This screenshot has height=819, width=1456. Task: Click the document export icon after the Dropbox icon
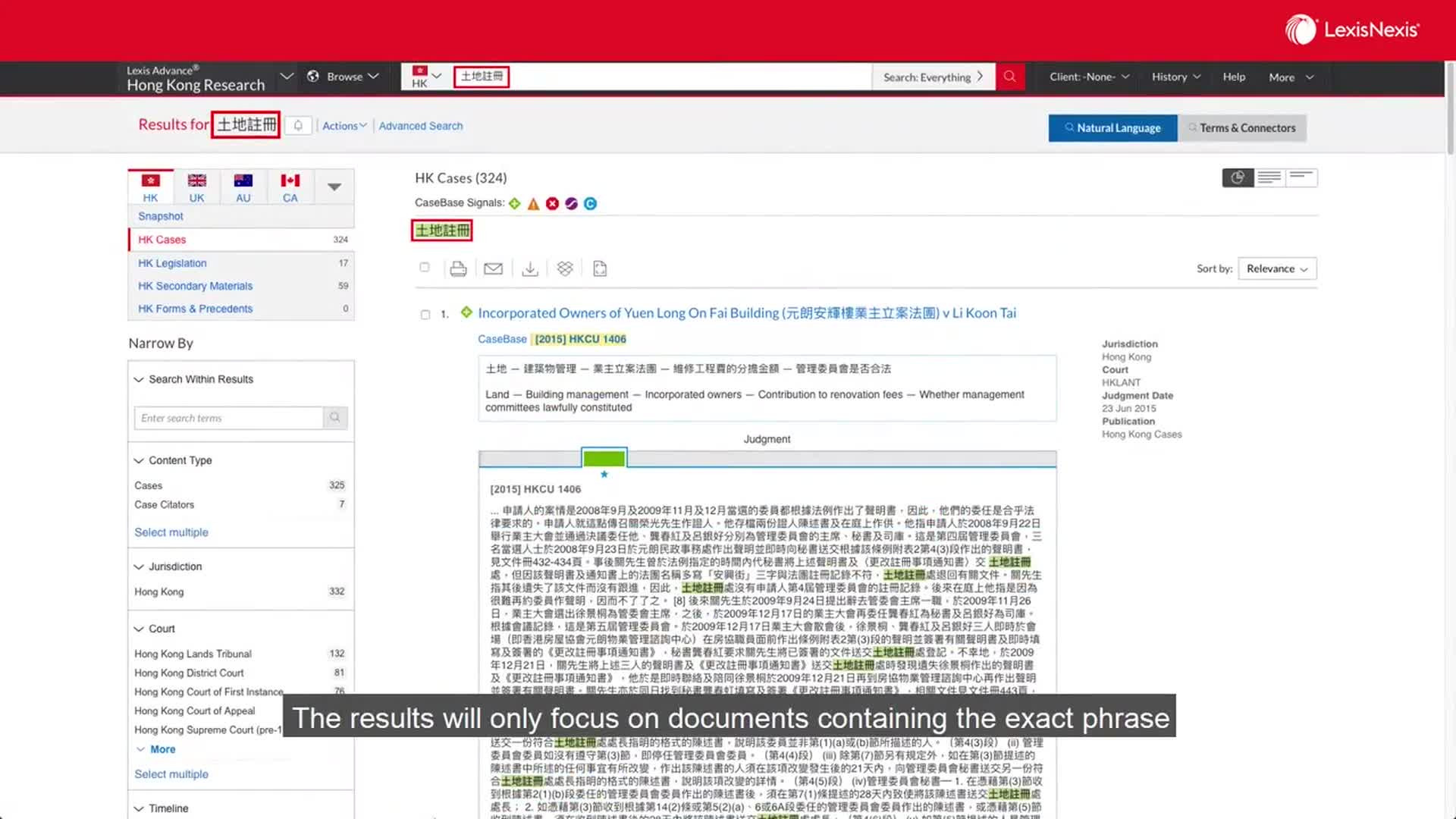(600, 268)
